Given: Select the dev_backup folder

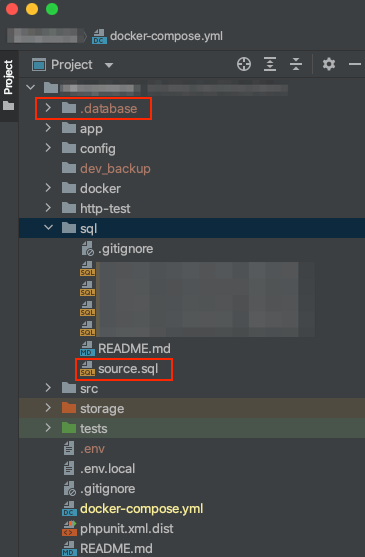Looking at the screenshot, I should click(x=115, y=168).
